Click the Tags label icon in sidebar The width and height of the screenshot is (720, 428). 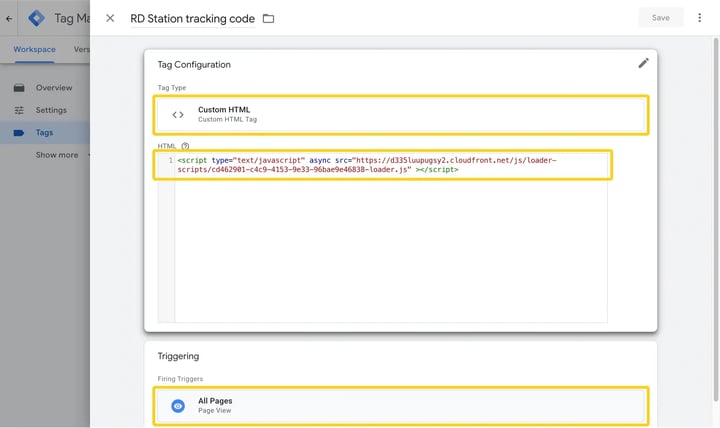pos(19,133)
